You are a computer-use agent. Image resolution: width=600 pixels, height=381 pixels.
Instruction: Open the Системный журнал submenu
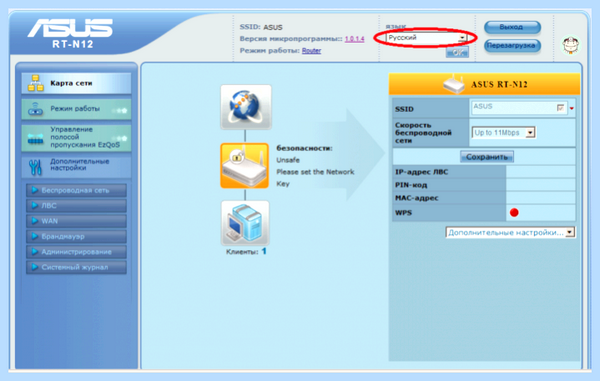click(76, 267)
